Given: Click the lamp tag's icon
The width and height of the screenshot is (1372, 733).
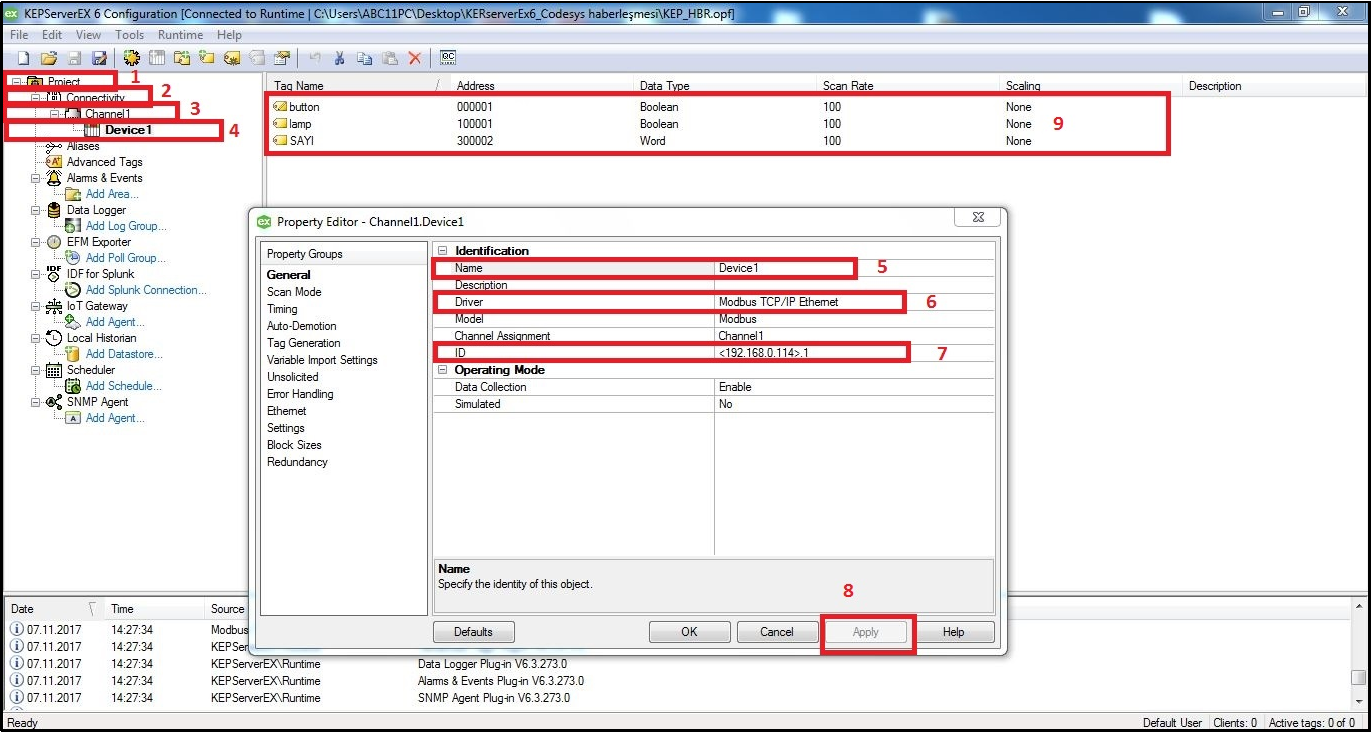Looking at the screenshot, I should point(280,124).
